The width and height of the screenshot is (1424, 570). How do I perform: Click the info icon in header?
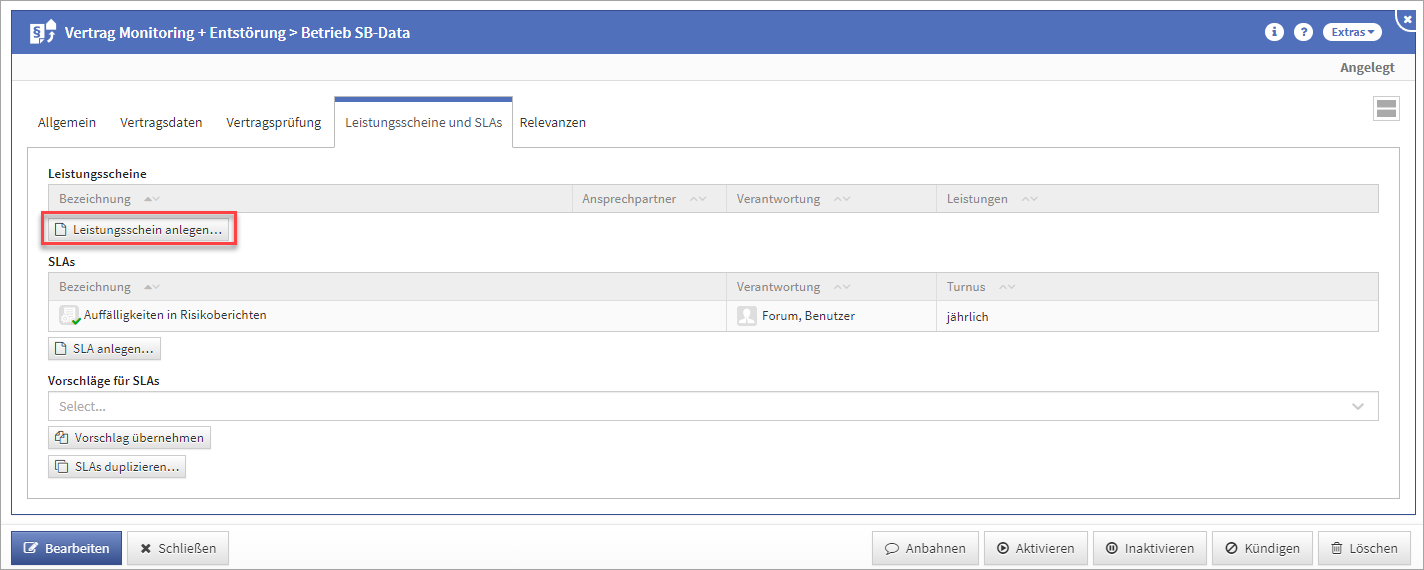1273,32
